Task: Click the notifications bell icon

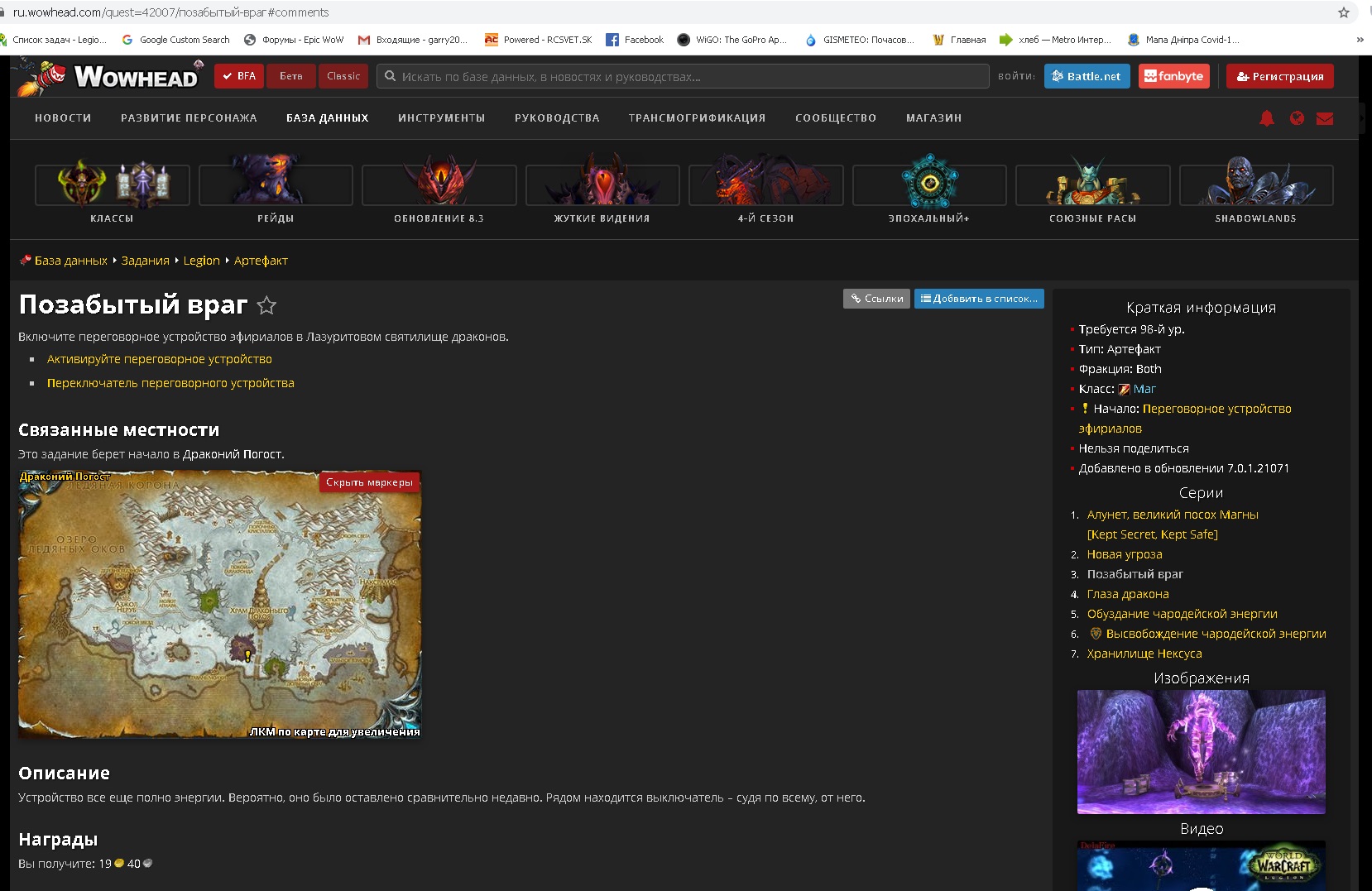Action: click(1266, 118)
